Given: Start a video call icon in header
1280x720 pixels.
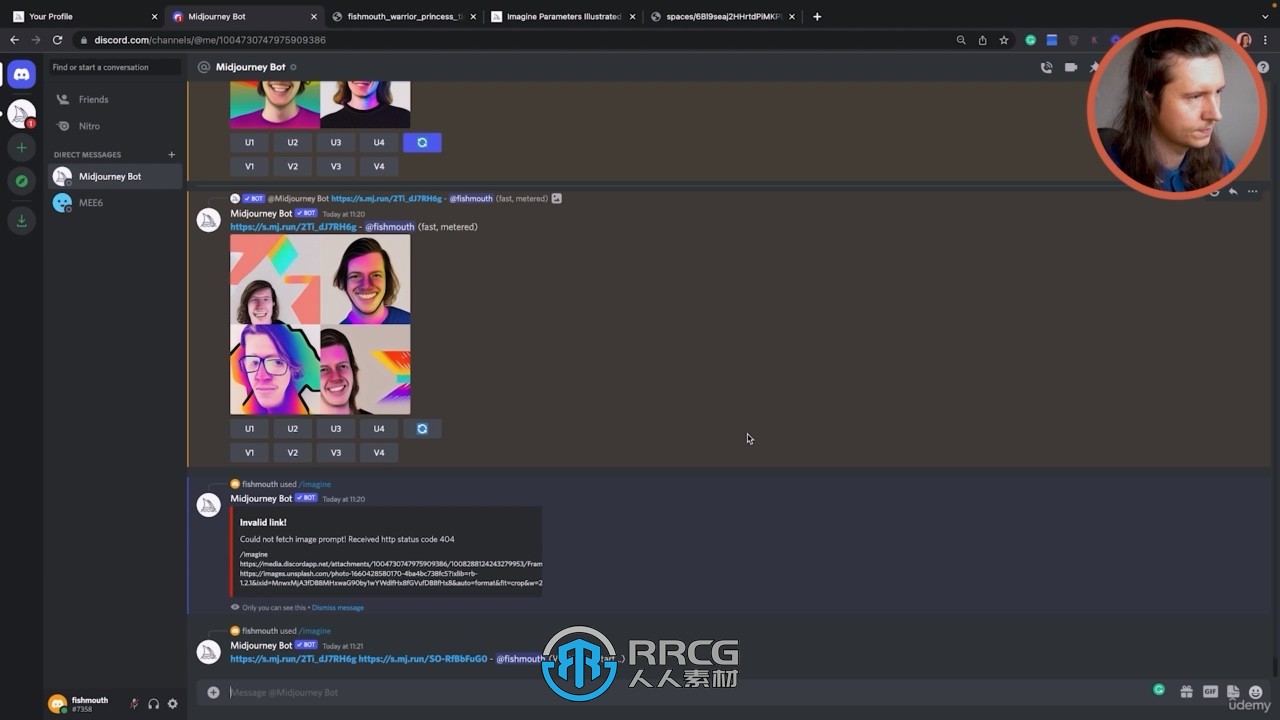Looking at the screenshot, I should pyautogui.click(x=1071, y=67).
